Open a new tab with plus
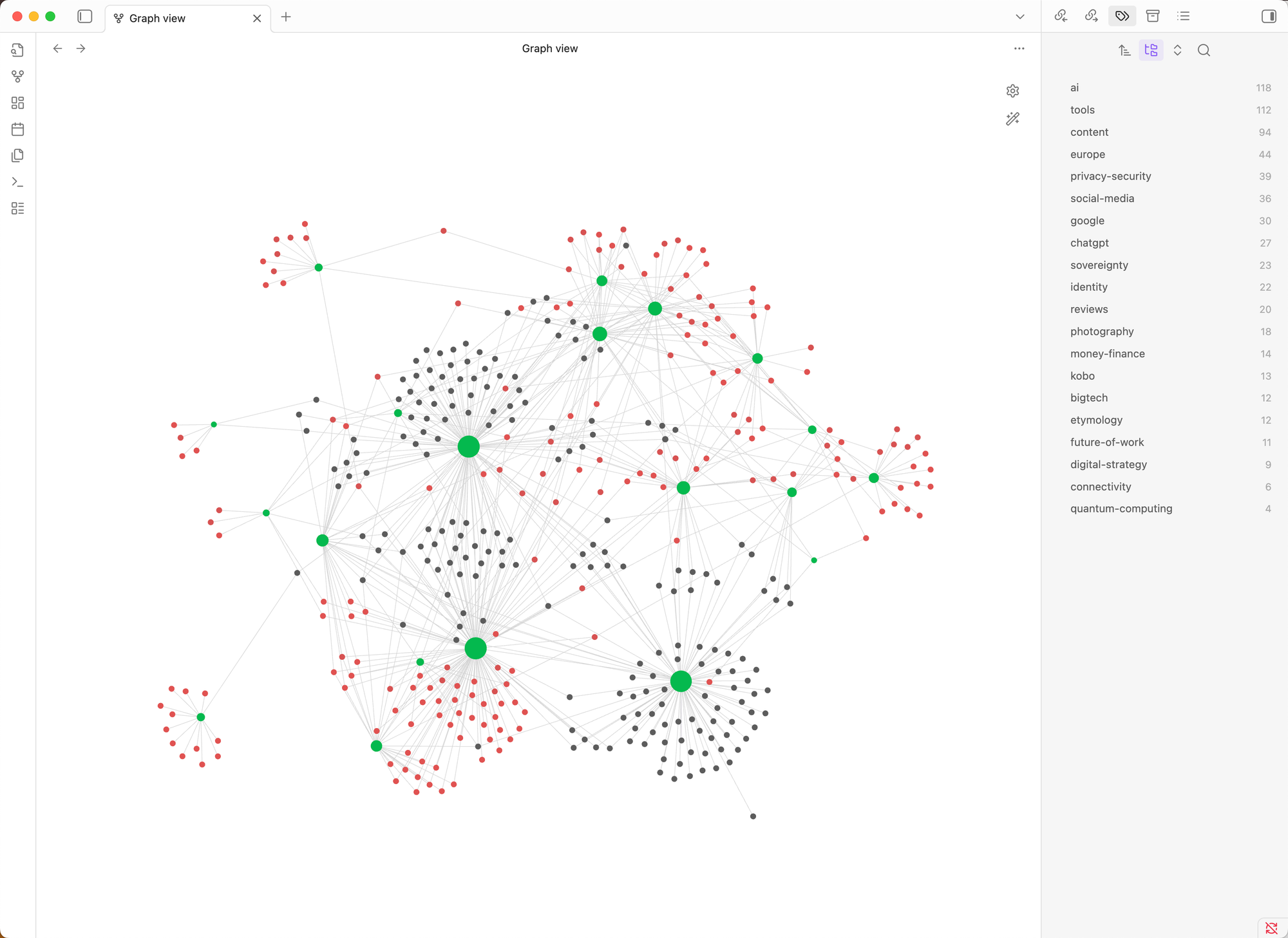1288x938 pixels. [x=286, y=17]
